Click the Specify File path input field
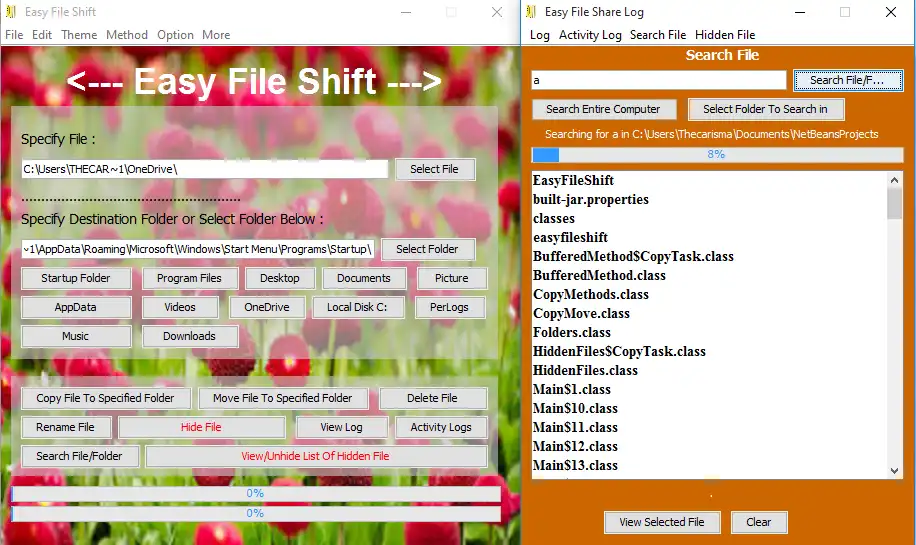Image resolution: width=916 pixels, height=545 pixels. click(x=204, y=169)
